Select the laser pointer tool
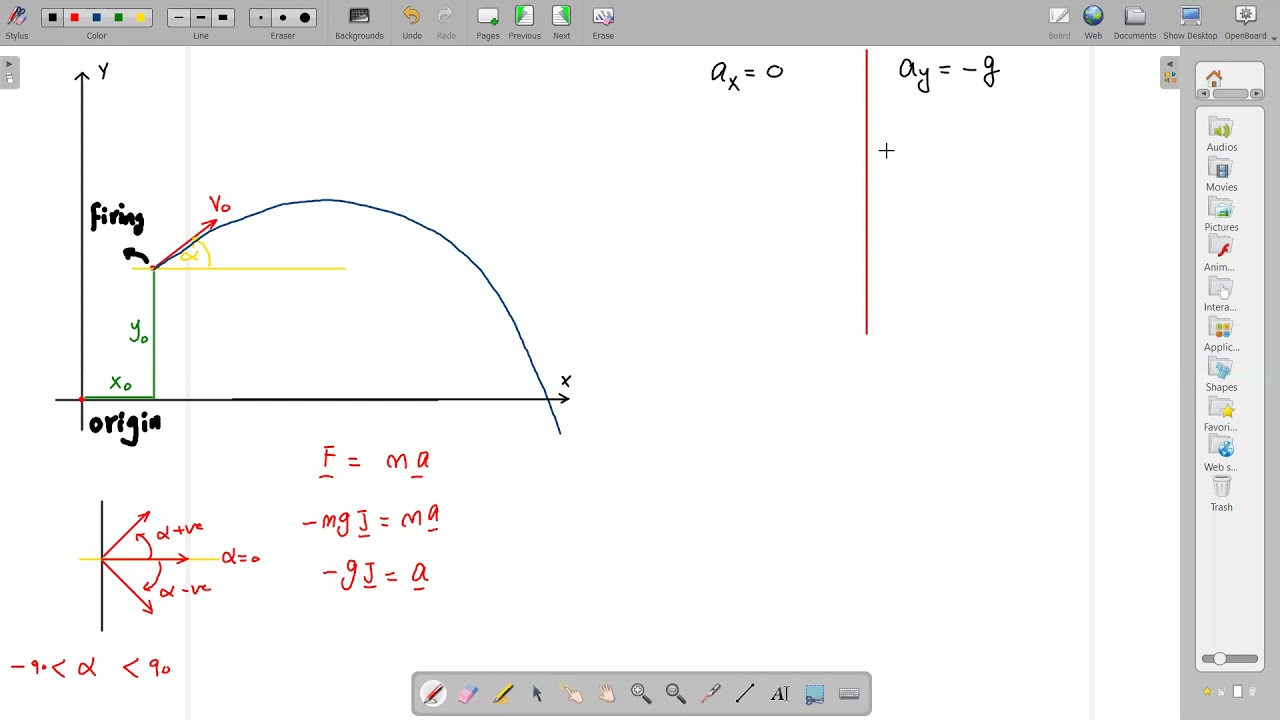The width and height of the screenshot is (1280, 720). point(711,694)
